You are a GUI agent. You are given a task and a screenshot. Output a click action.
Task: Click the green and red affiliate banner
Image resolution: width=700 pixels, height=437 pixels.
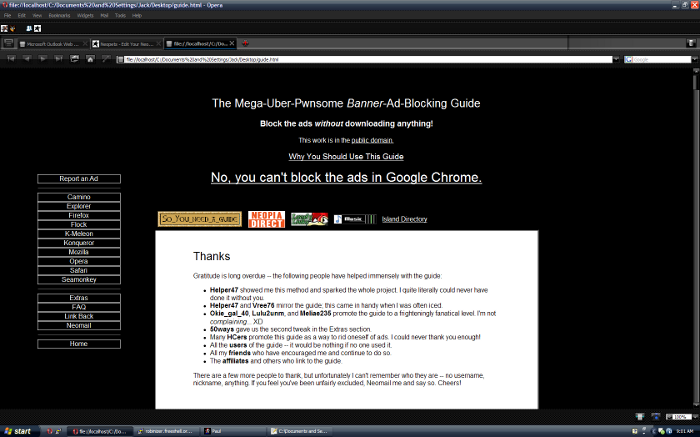309,219
